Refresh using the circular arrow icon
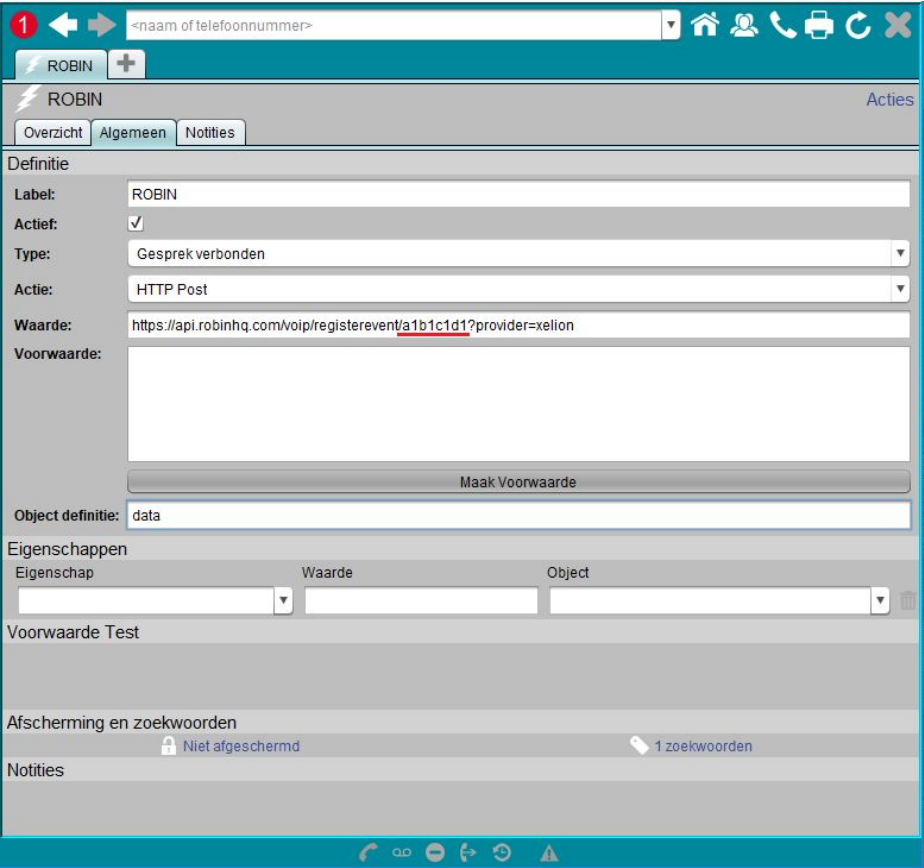This screenshot has height=868, width=924. [858, 24]
